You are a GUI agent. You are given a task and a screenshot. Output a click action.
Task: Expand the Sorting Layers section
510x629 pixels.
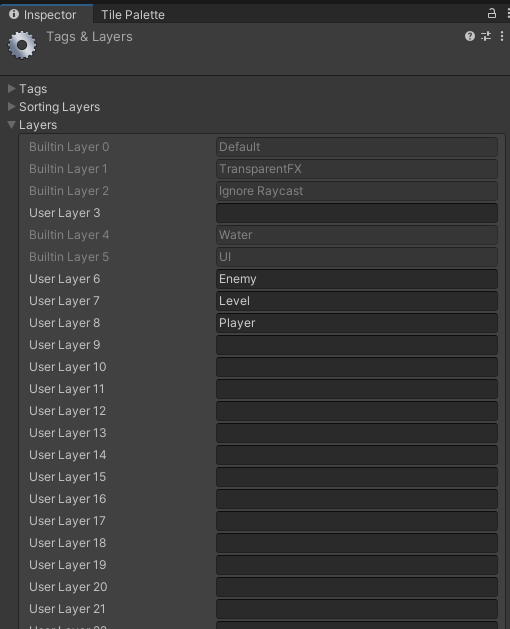coord(12,107)
